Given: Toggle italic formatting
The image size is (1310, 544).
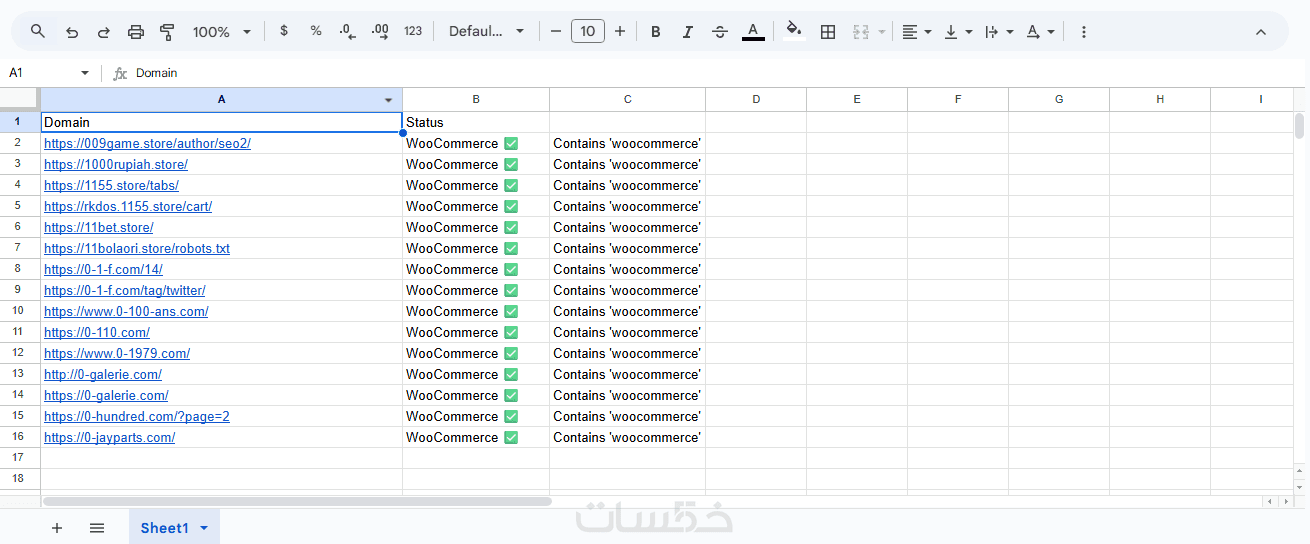Looking at the screenshot, I should (x=688, y=31).
